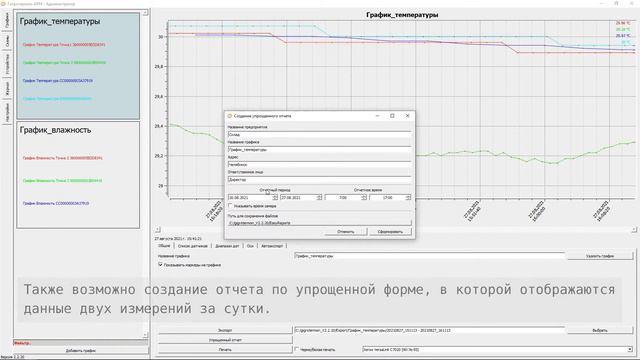The image size is (640, 360).
Task: Adjust report period start date stepper
Action: click(x=275, y=198)
